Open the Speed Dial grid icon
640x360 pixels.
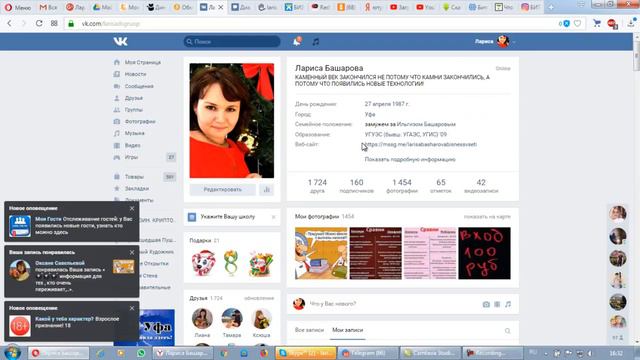pos(54,24)
